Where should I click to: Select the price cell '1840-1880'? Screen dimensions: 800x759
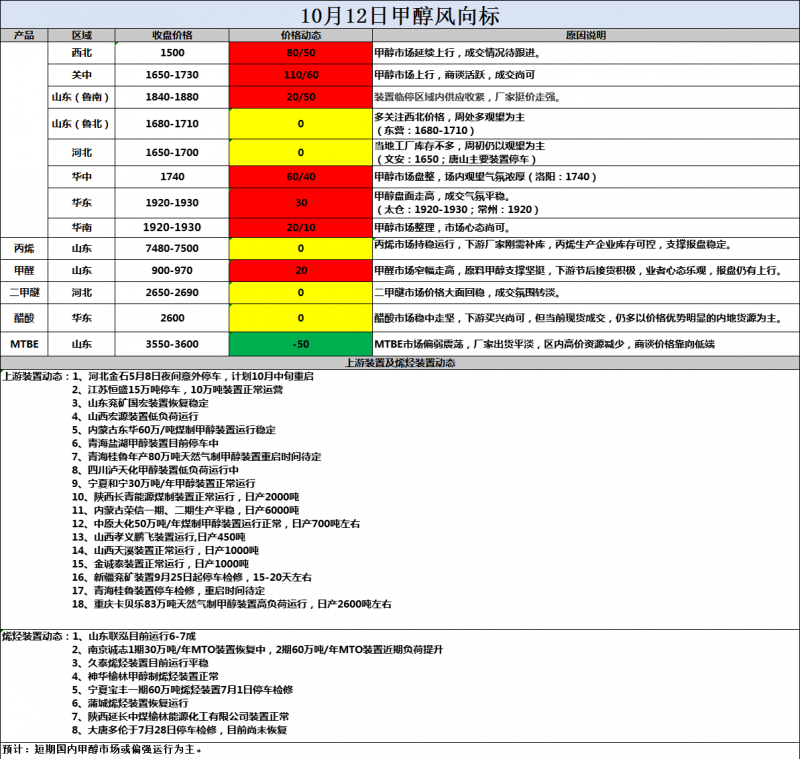pyautogui.click(x=172, y=97)
